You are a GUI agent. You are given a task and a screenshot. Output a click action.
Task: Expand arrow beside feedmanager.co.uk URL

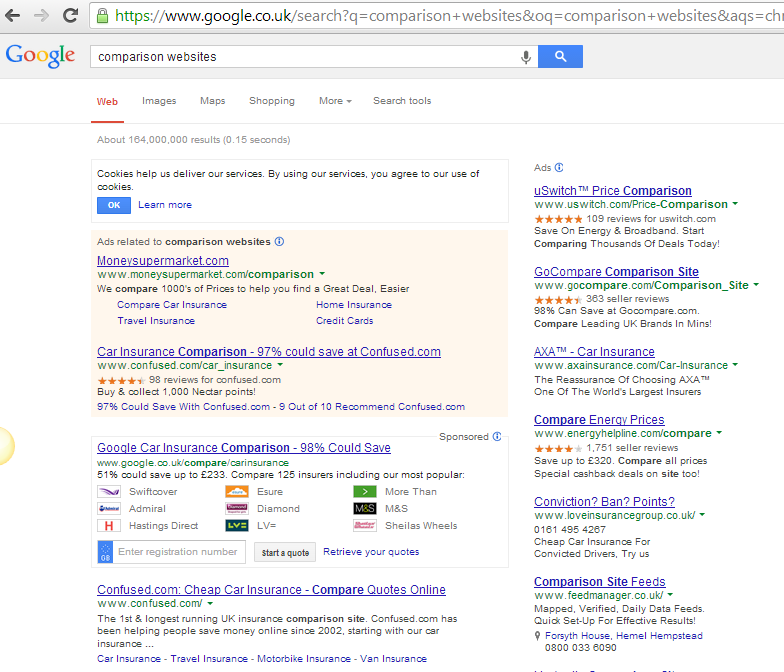pos(670,594)
